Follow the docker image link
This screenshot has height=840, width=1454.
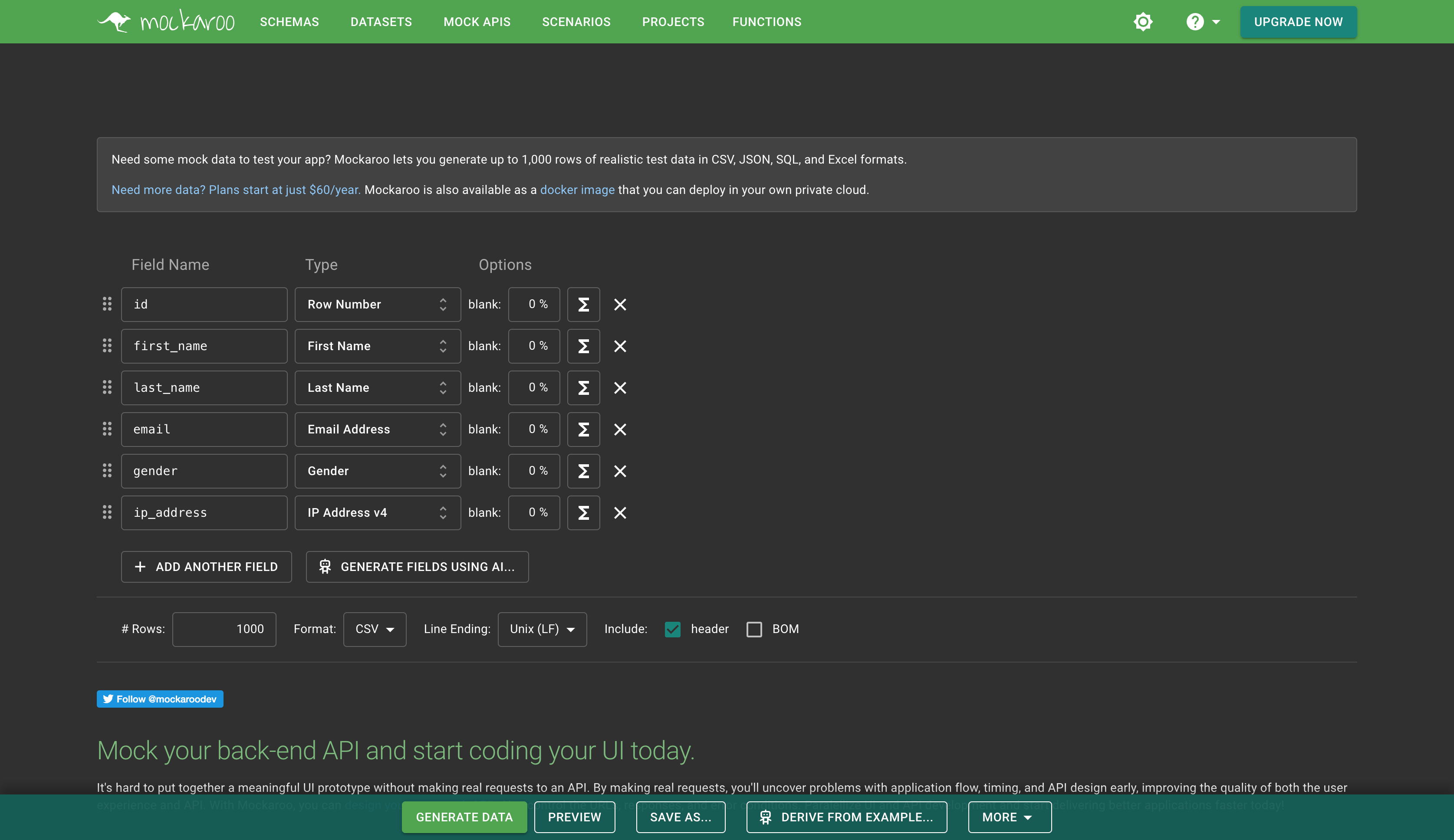coord(577,190)
